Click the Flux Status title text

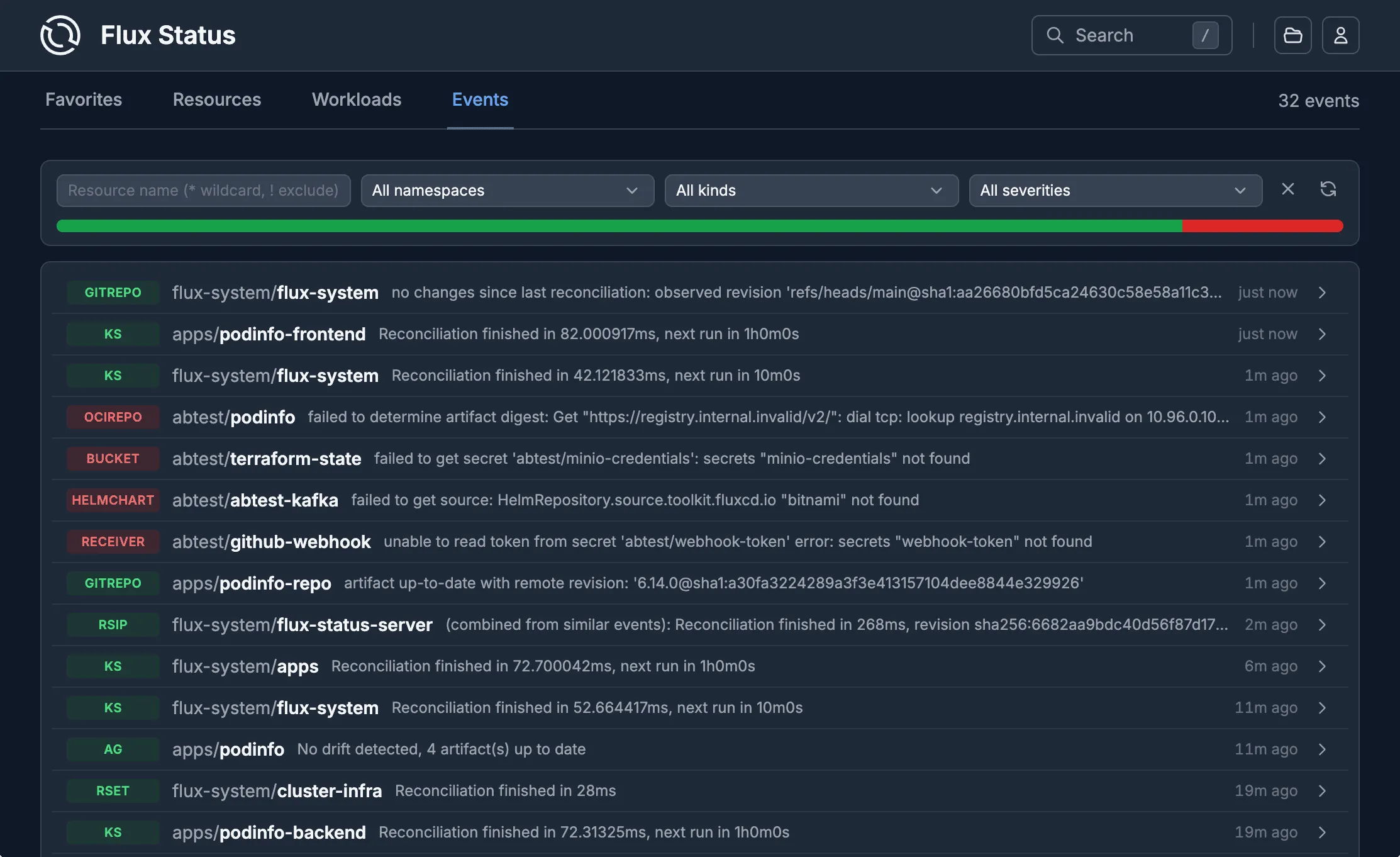pyautogui.click(x=168, y=35)
